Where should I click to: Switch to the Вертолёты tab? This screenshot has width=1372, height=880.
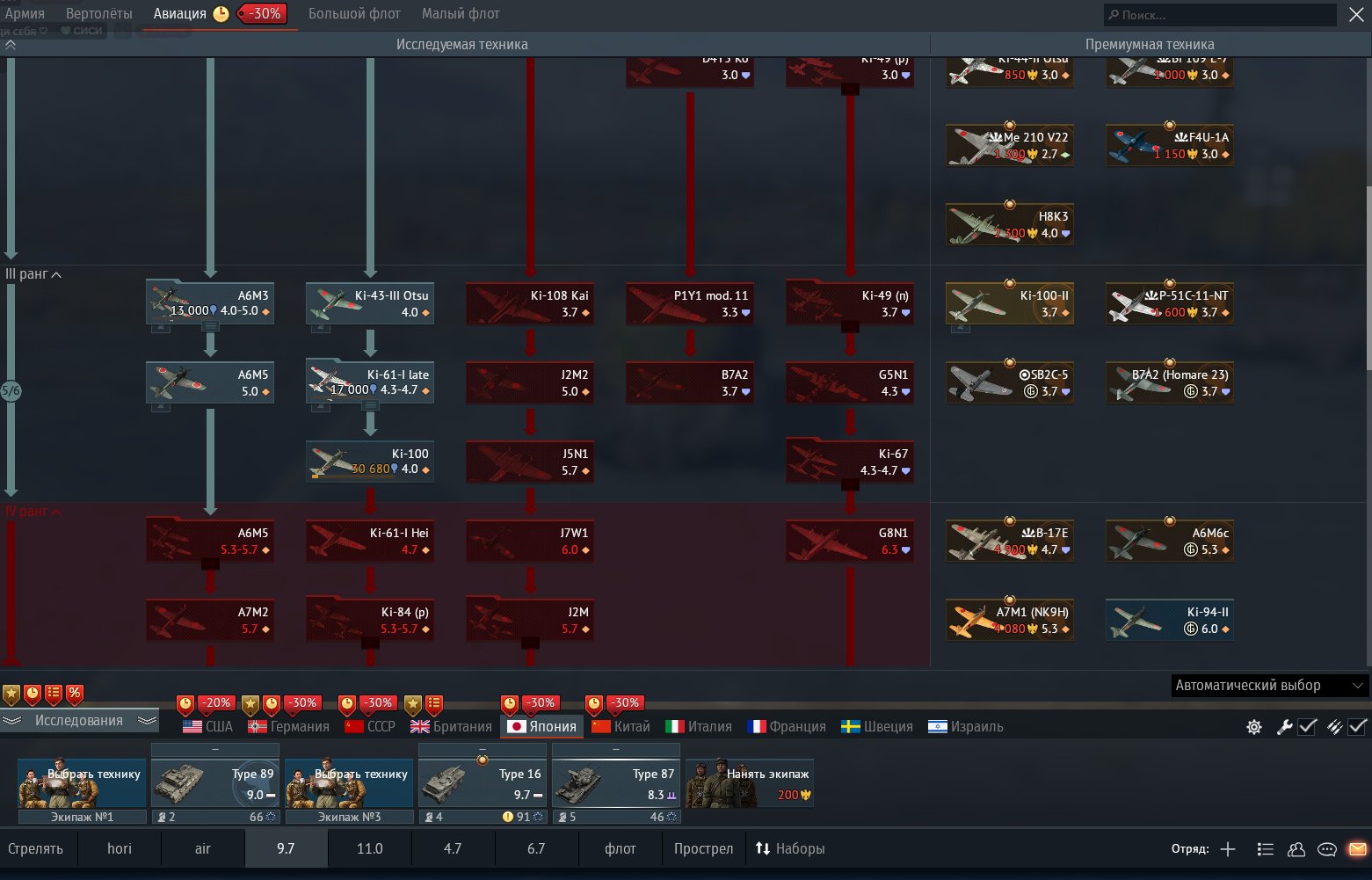pyautogui.click(x=99, y=14)
